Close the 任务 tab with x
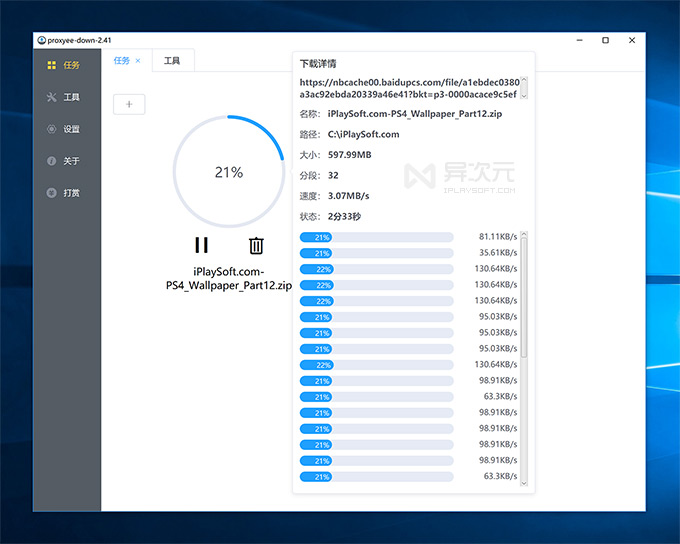The height and width of the screenshot is (544, 680). pyautogui.click(x=138, y=61)
